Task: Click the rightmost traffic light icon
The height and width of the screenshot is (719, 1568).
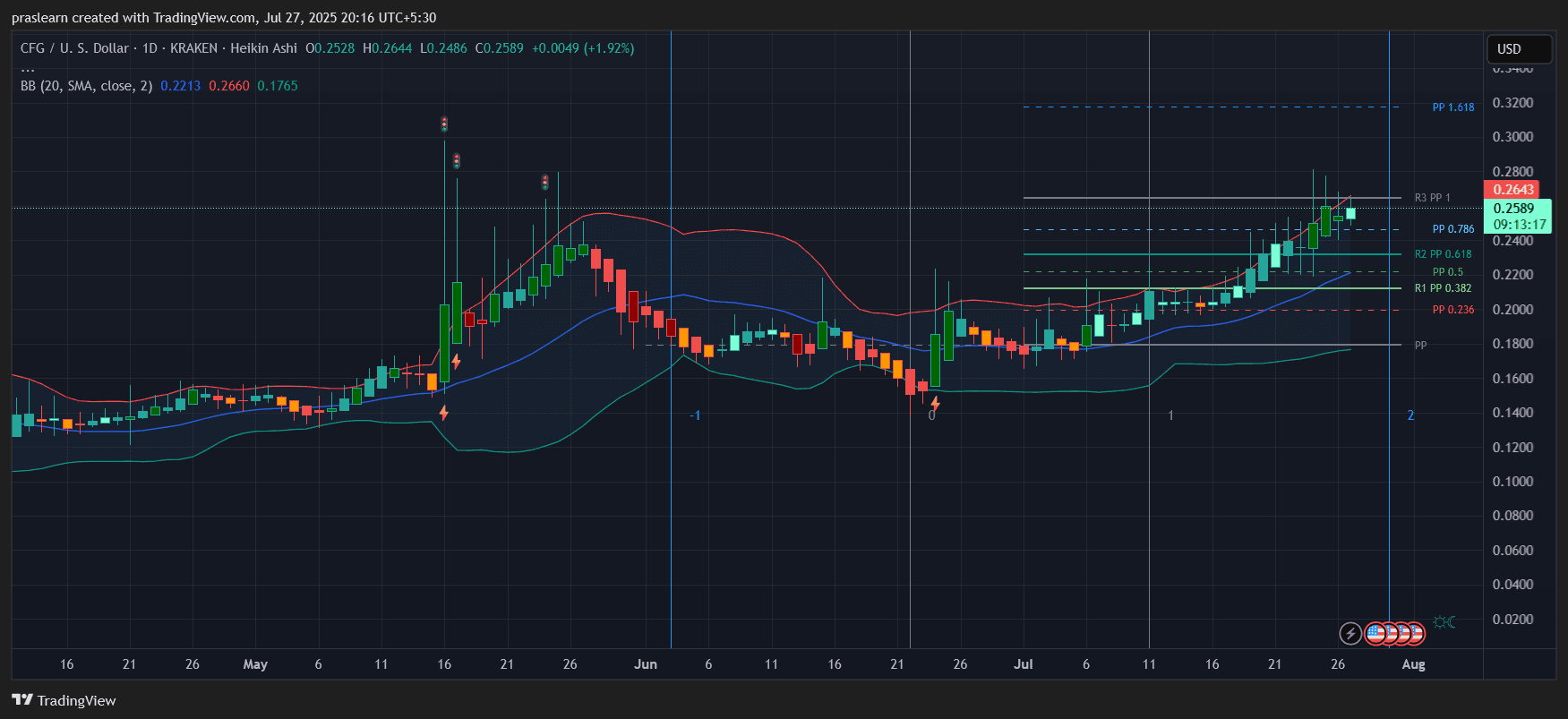Action: click(x=544, y=183)
